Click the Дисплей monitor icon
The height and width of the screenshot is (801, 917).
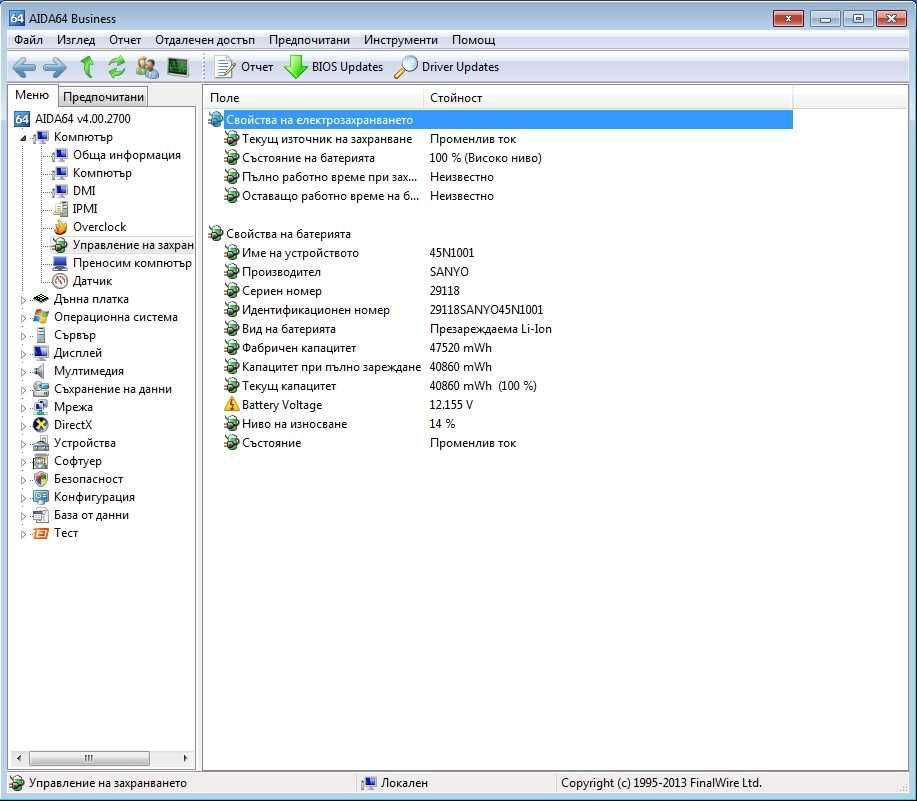point(41,353)
